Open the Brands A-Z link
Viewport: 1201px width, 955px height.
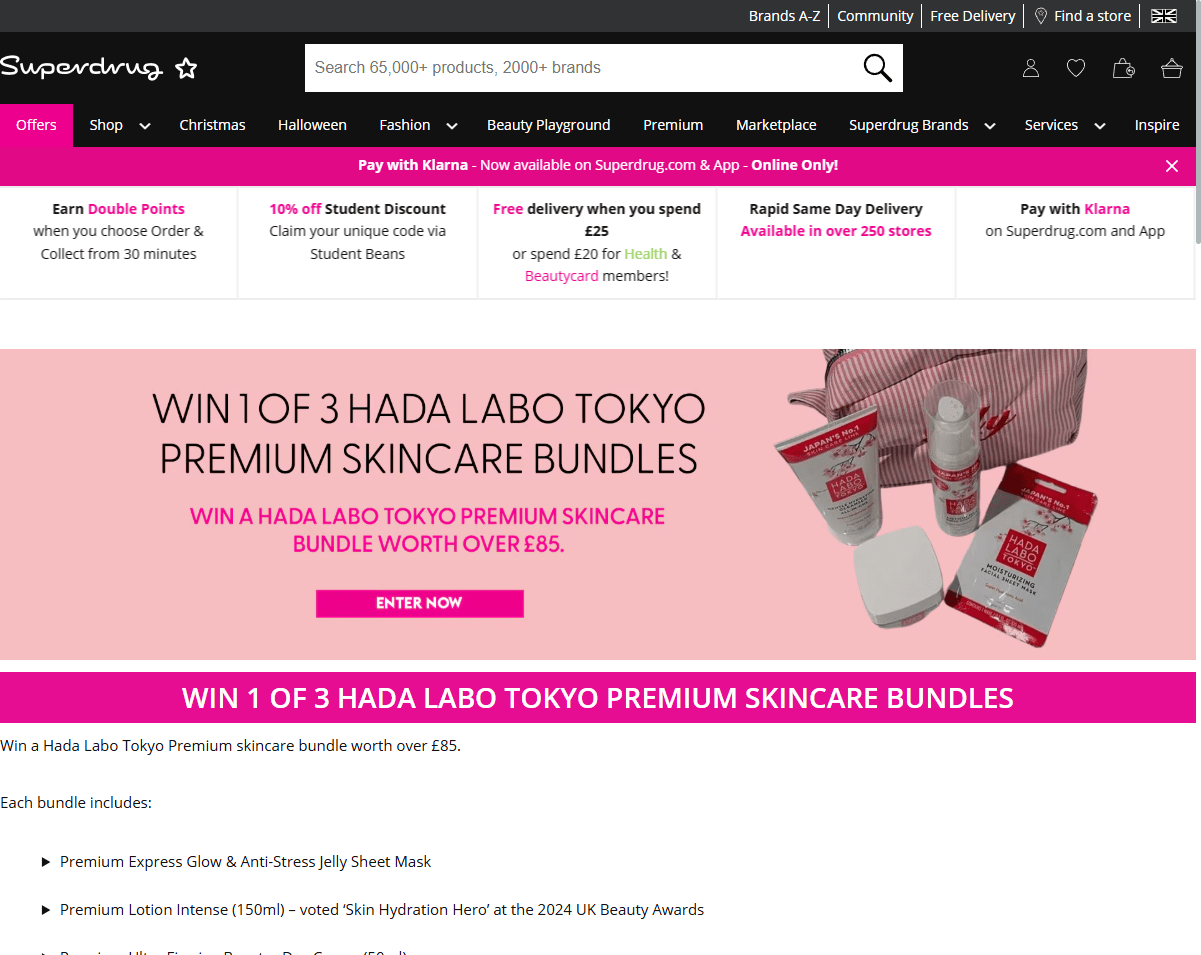784,16
